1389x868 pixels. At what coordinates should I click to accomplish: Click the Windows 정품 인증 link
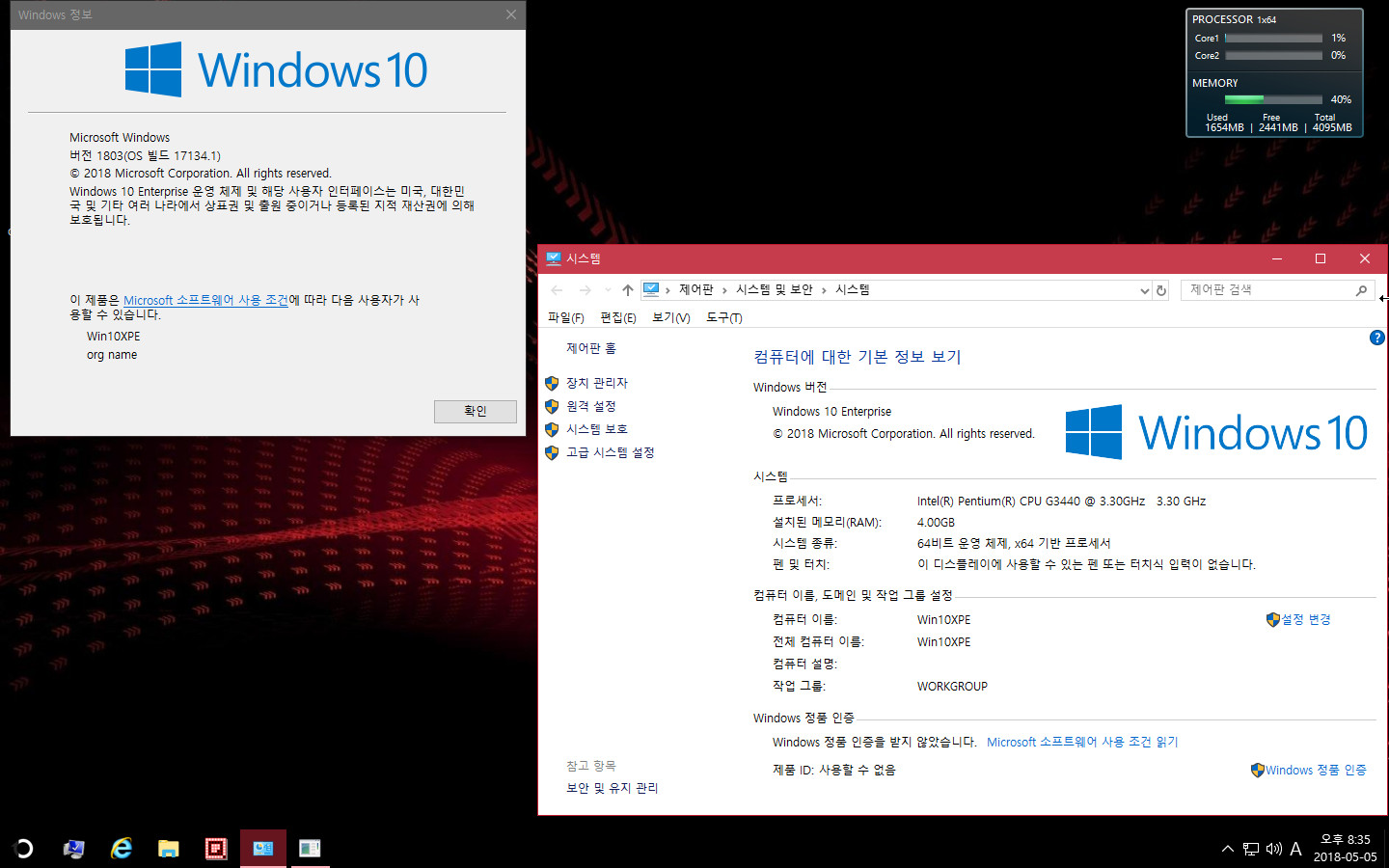tap(1316, 770)
